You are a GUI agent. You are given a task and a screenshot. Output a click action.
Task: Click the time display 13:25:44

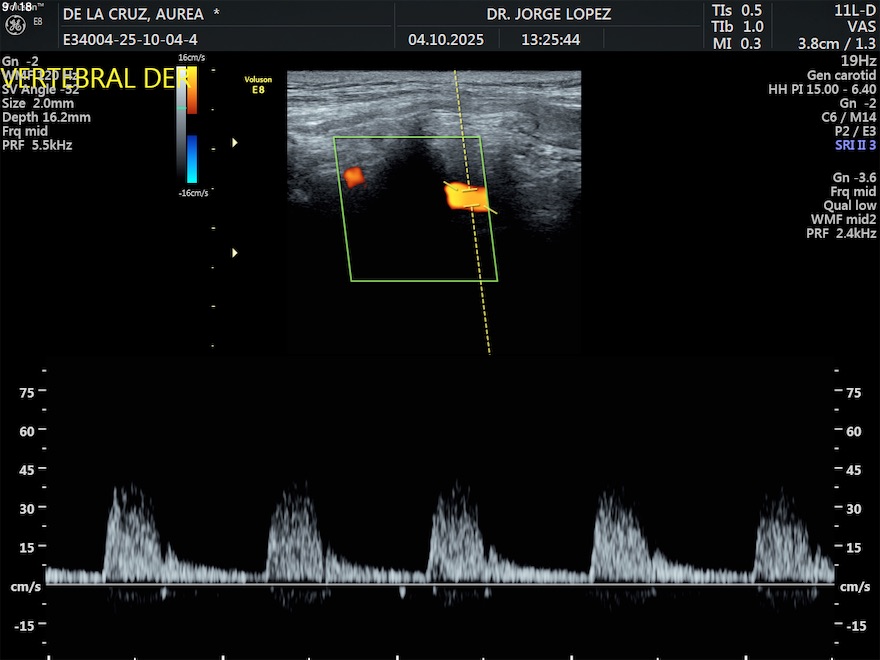coord(550,40)
